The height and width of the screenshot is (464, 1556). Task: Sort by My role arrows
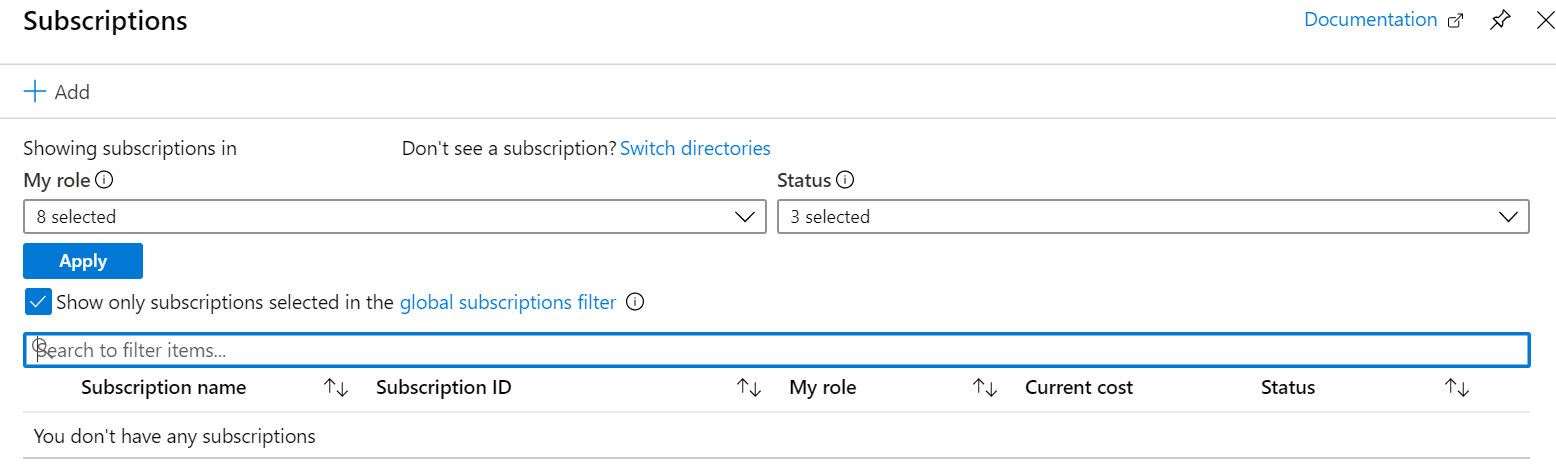[985, 388]
